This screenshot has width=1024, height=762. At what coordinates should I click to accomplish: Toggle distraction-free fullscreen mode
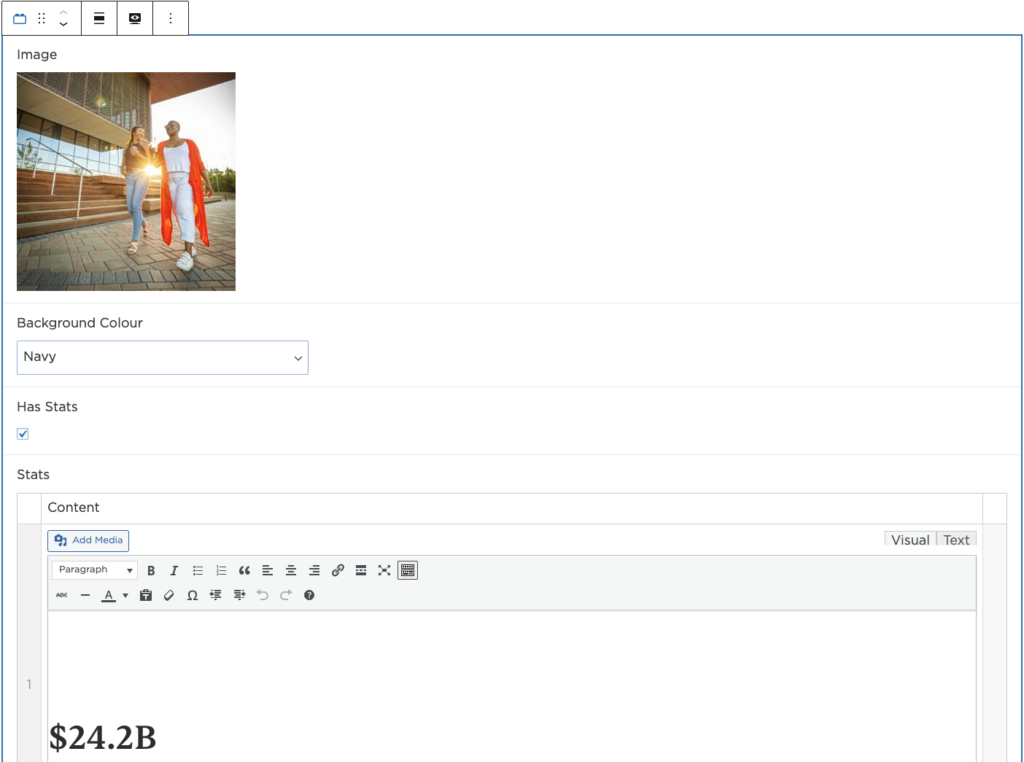click(x=384, y=570)
